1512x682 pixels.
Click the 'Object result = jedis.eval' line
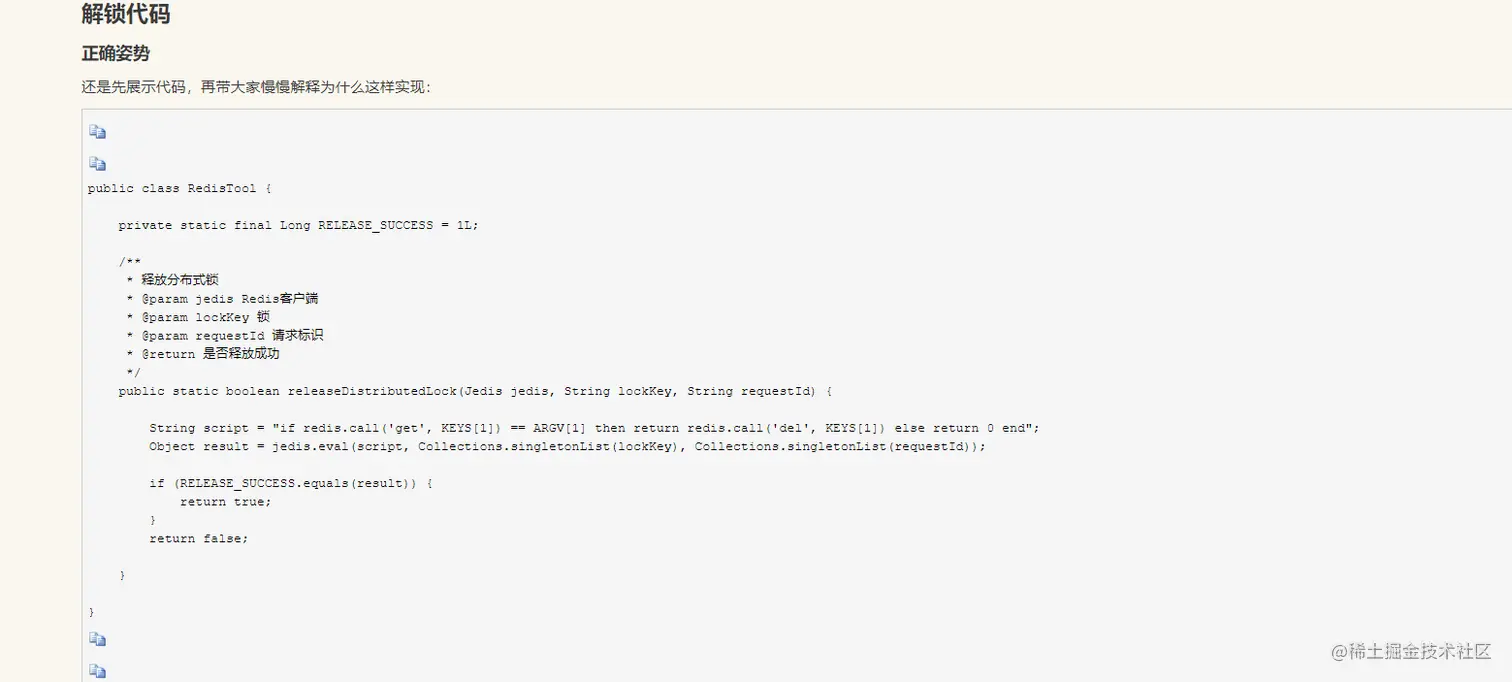(567, 446)
